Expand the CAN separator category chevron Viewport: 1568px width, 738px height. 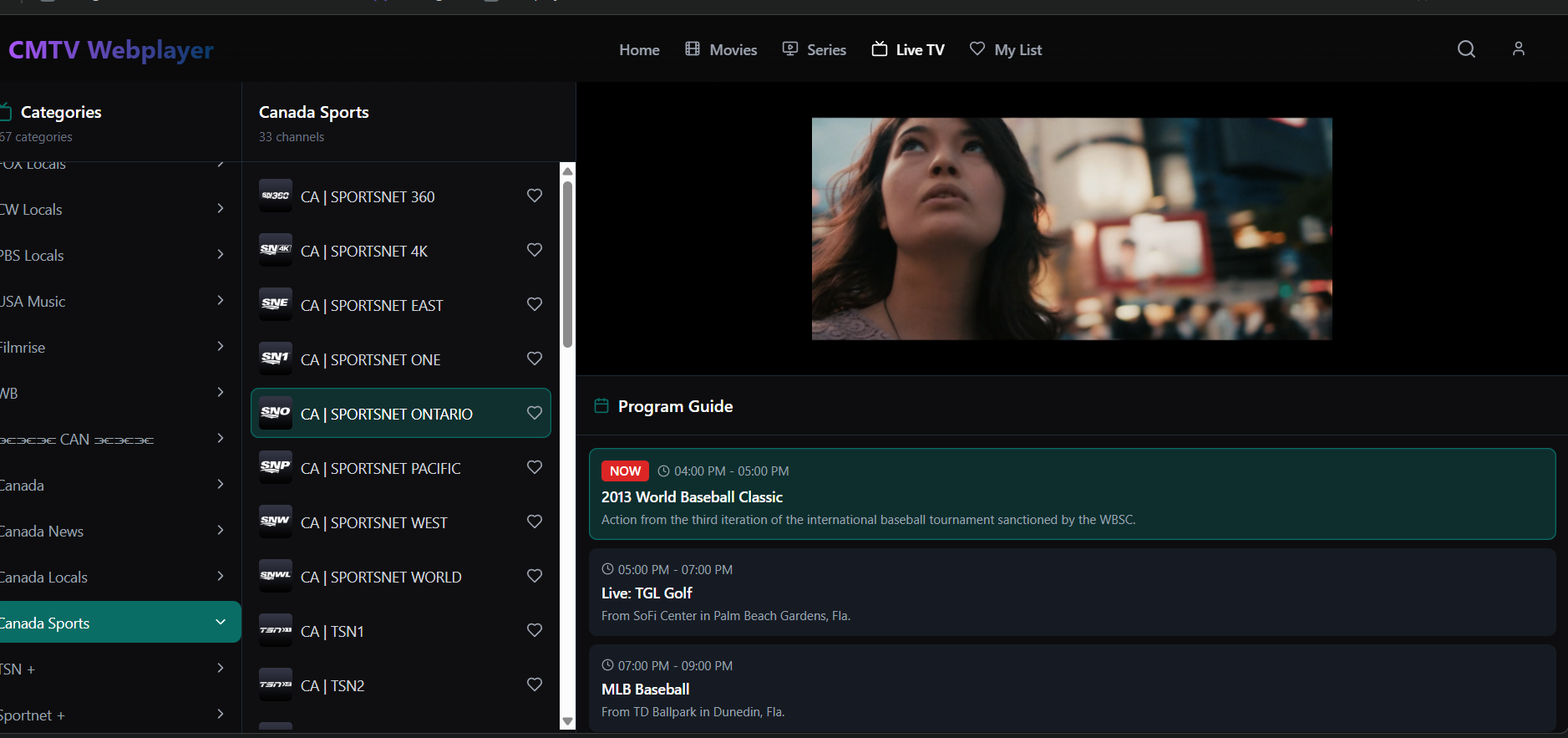pyautogui.click(x=221, y=438)
